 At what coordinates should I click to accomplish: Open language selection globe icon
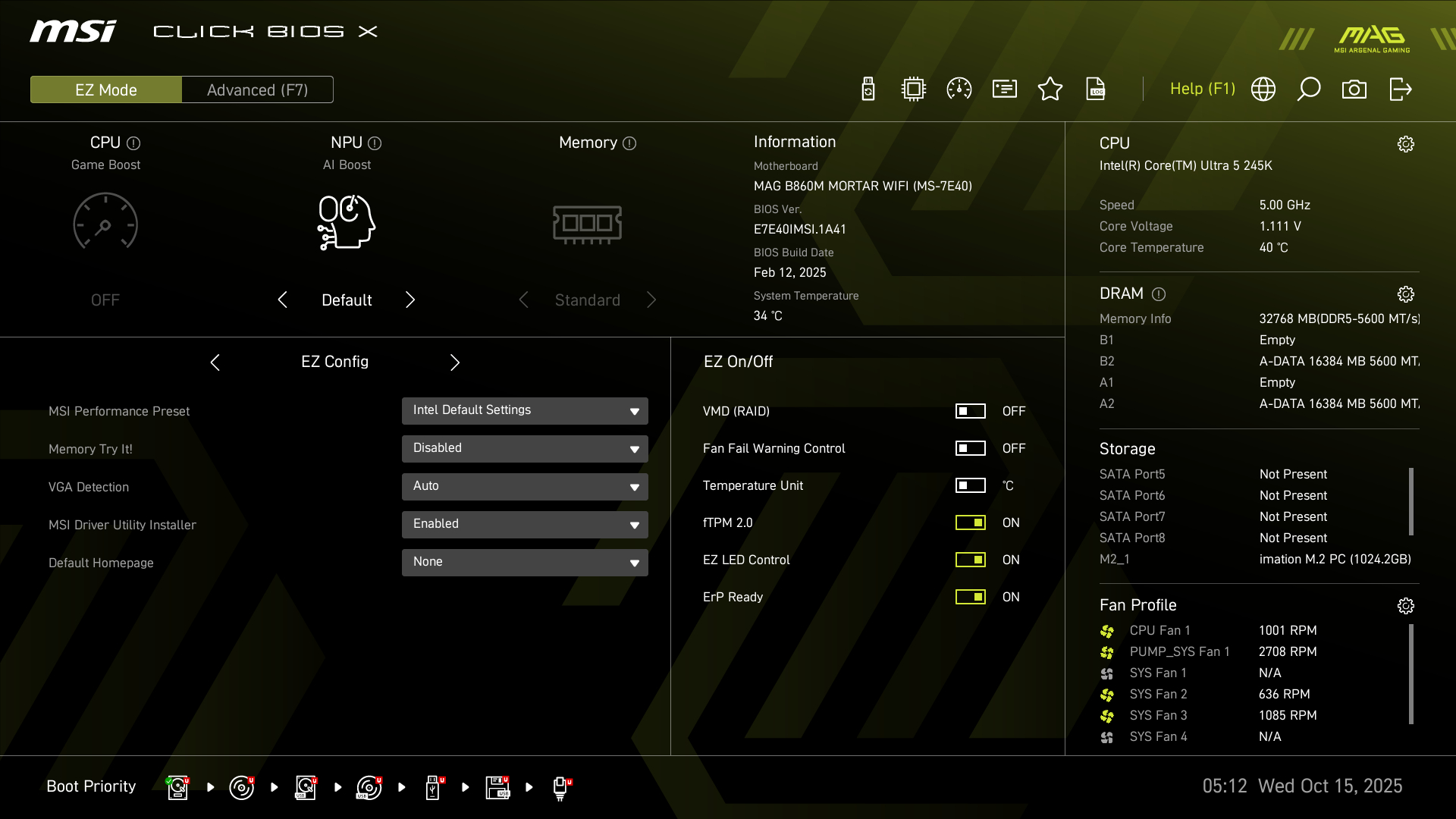(1263, 89)
